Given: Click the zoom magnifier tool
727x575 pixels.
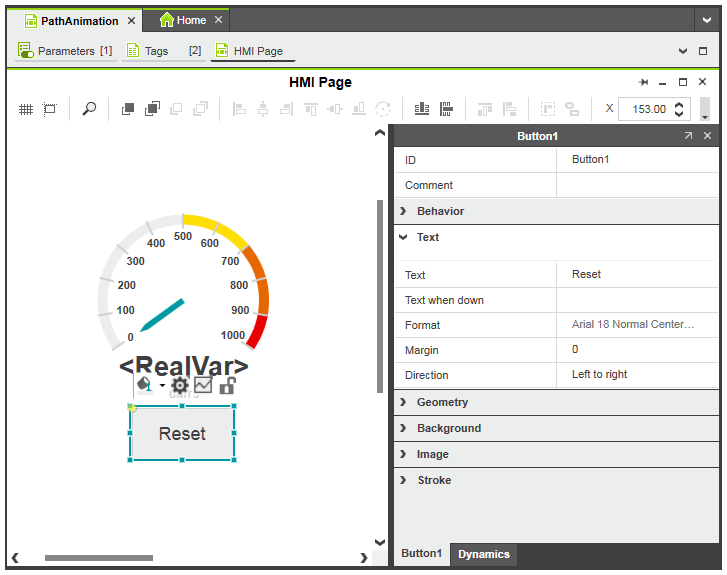Looking at the screenshot, I should click(89, 109).
